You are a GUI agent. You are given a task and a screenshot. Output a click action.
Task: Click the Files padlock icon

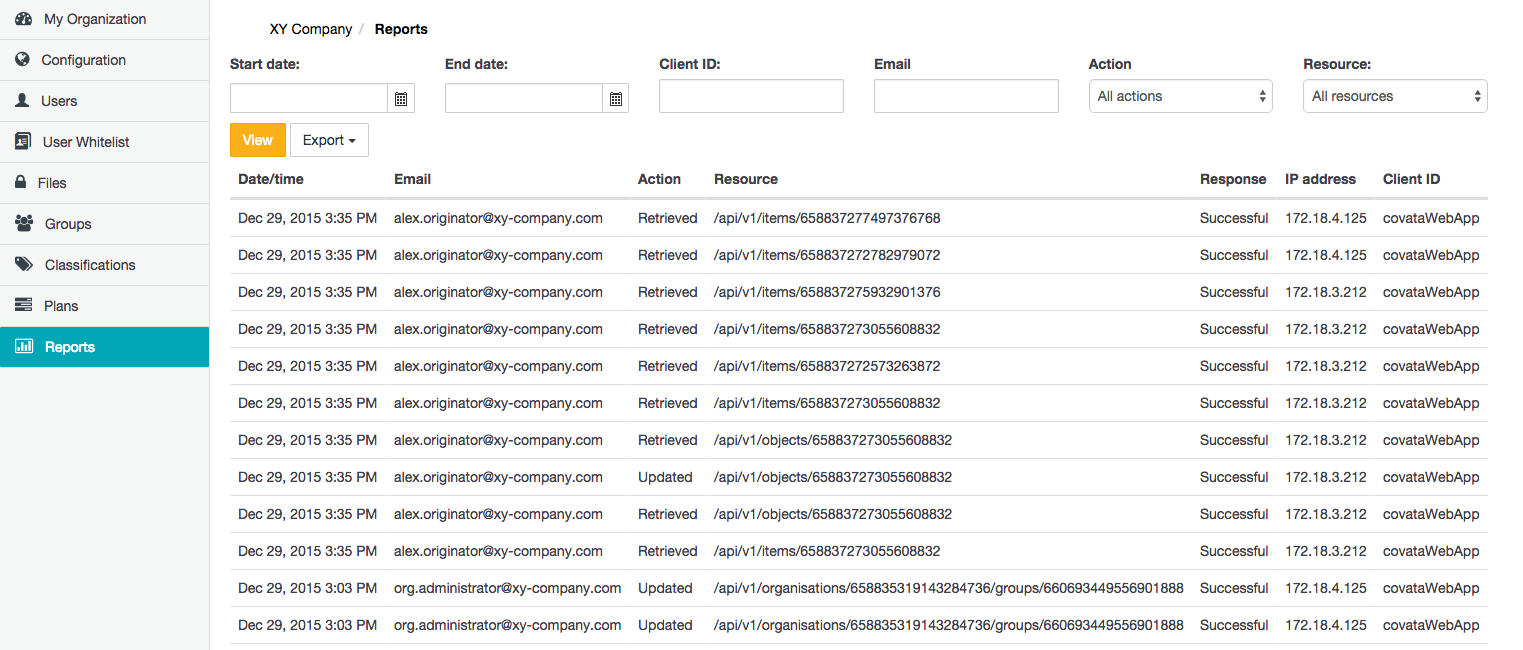[x=20, y=183]
